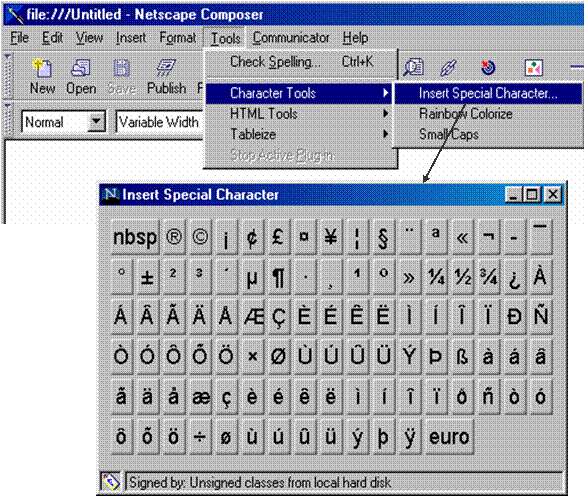Insert the micro µ symbol
Image resolution: width=584 pixels, height=496 pixels.
coord(252,277)
